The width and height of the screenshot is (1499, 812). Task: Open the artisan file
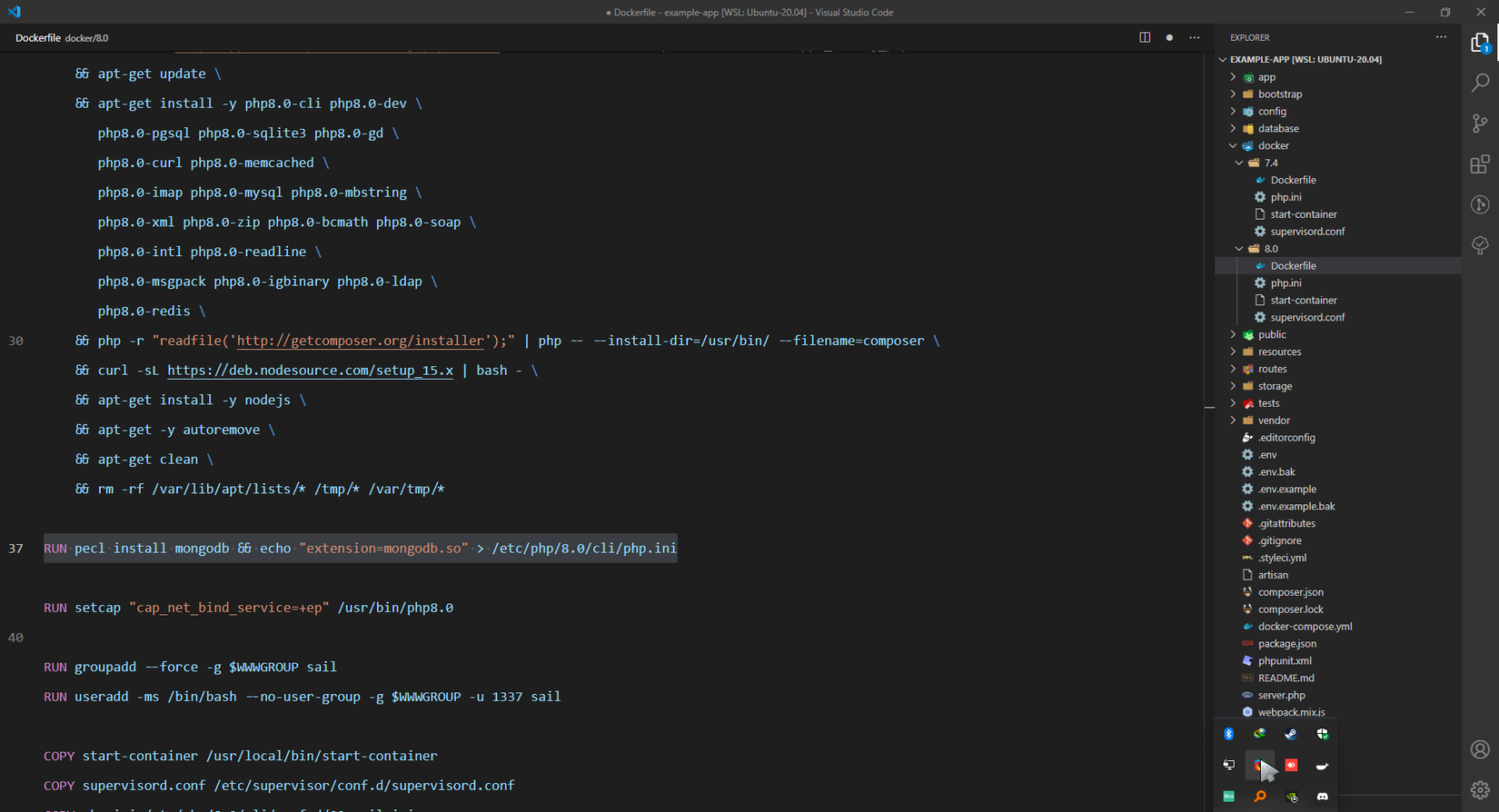pos(1273,575)
